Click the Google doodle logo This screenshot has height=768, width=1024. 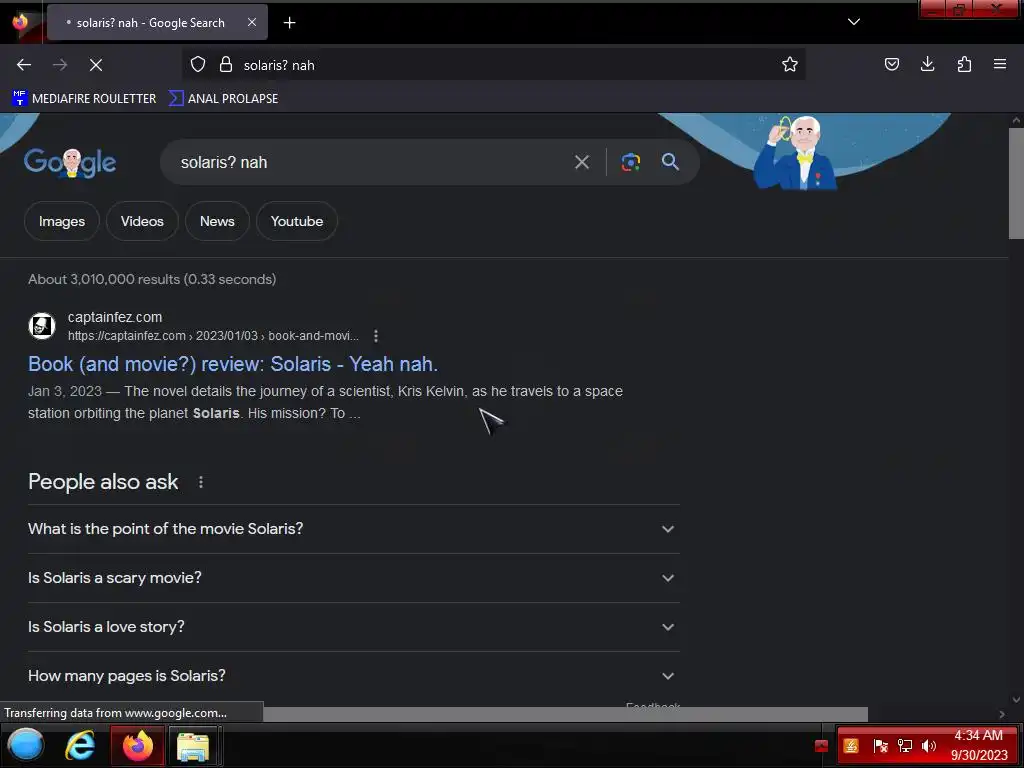pyautogui.click(x=70, y=162)
